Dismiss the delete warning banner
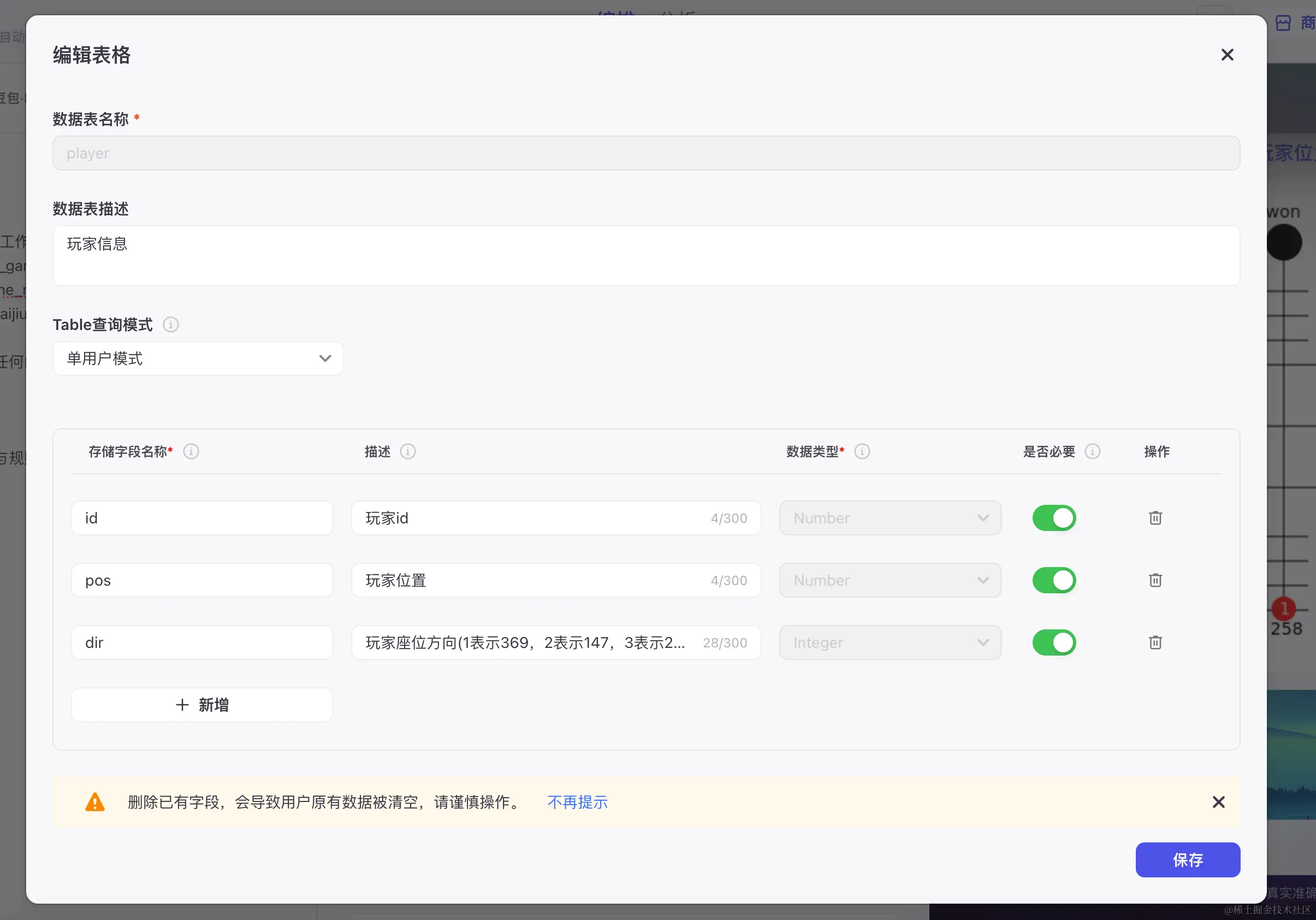1316x920 pixels. pyautogui.click(x=1219, y=802)
